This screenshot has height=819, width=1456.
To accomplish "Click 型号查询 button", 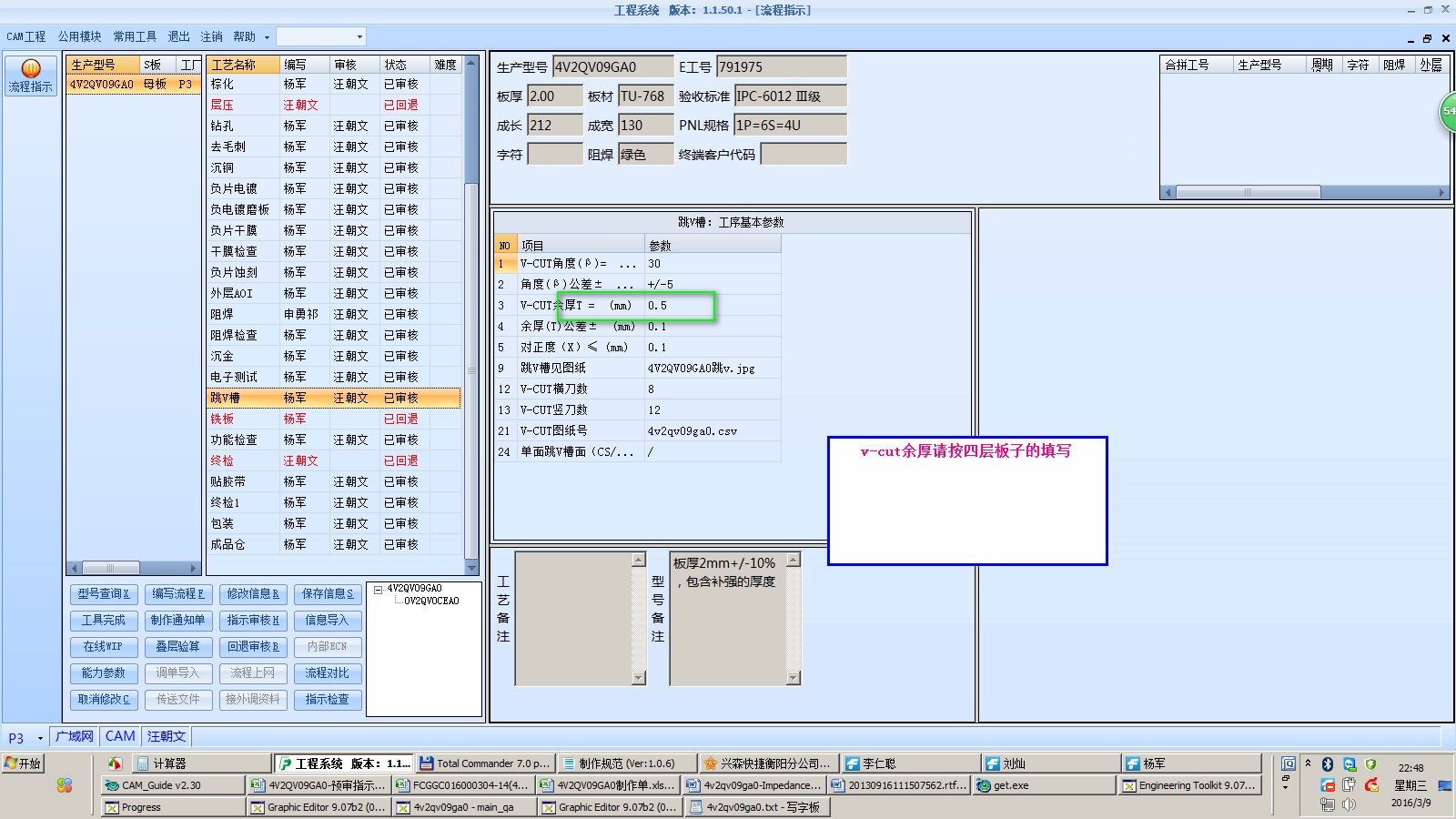I will [x=104, y=594].
